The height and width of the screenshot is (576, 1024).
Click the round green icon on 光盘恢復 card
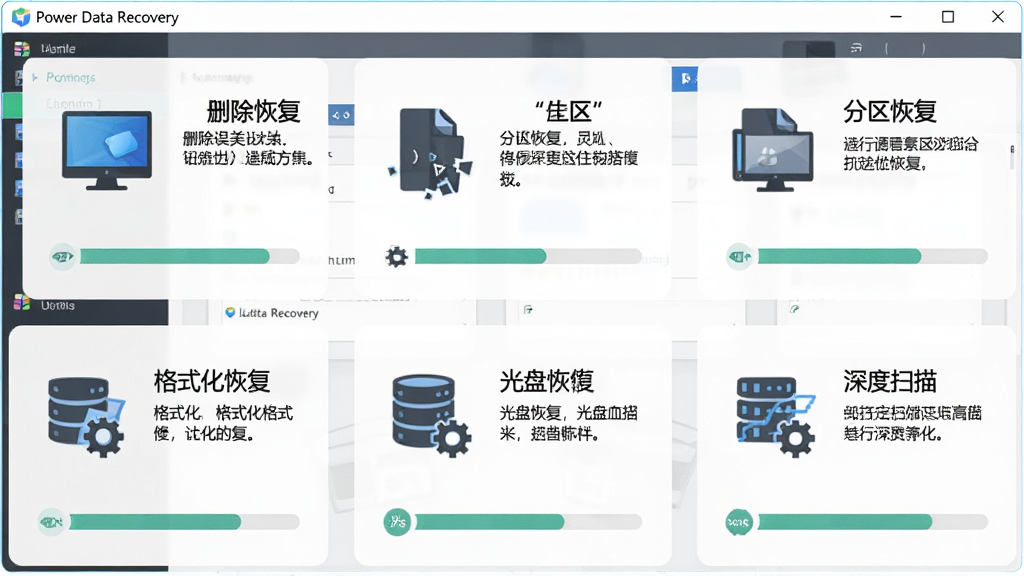tap(397, 522)
